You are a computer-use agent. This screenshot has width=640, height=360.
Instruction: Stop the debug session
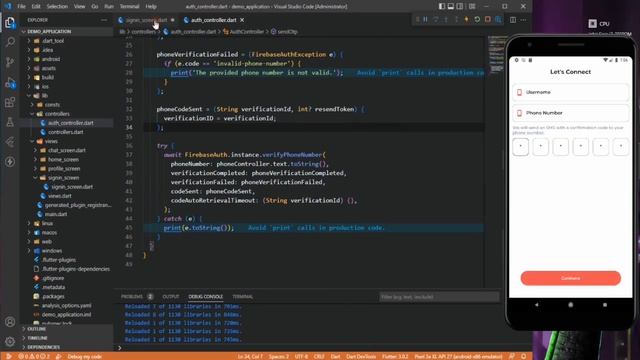[487, 20]
